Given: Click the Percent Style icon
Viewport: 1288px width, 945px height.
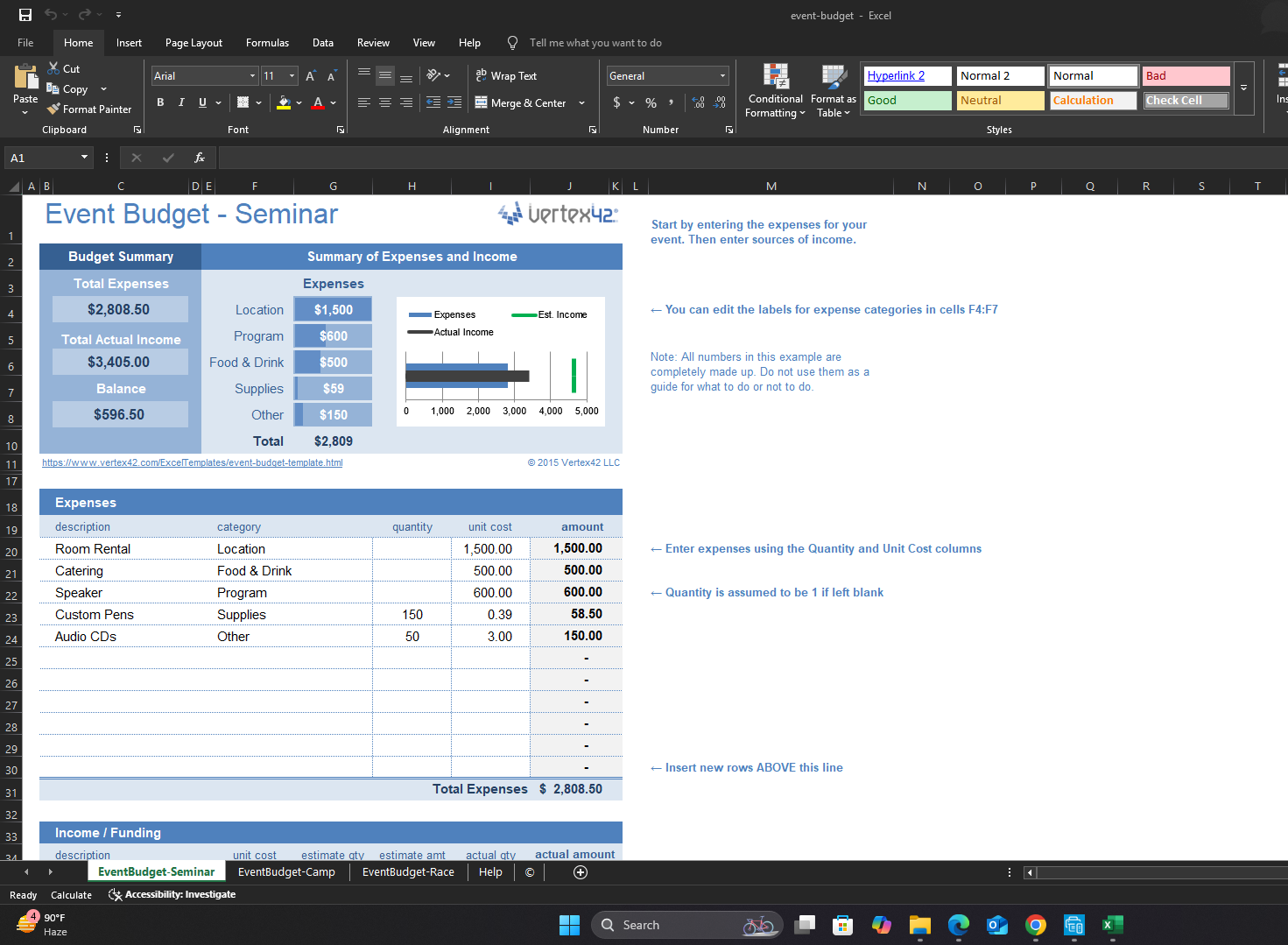Looking at the screenshot, I should (x=651, y=102).
